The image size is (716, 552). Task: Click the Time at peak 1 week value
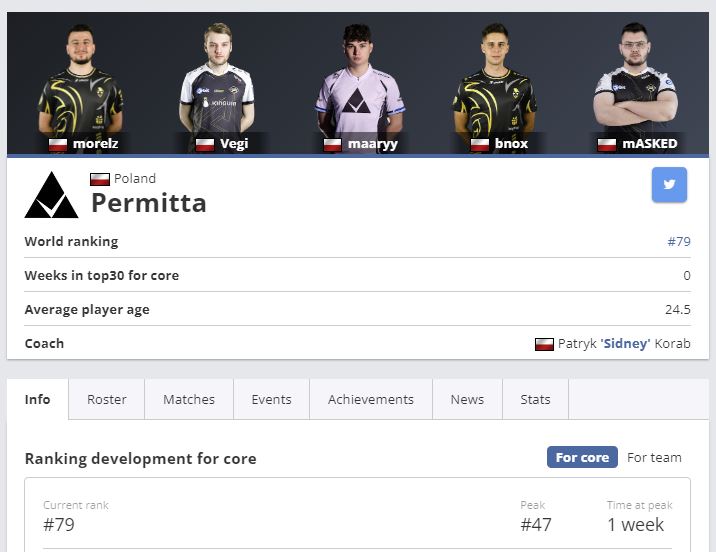635,525
